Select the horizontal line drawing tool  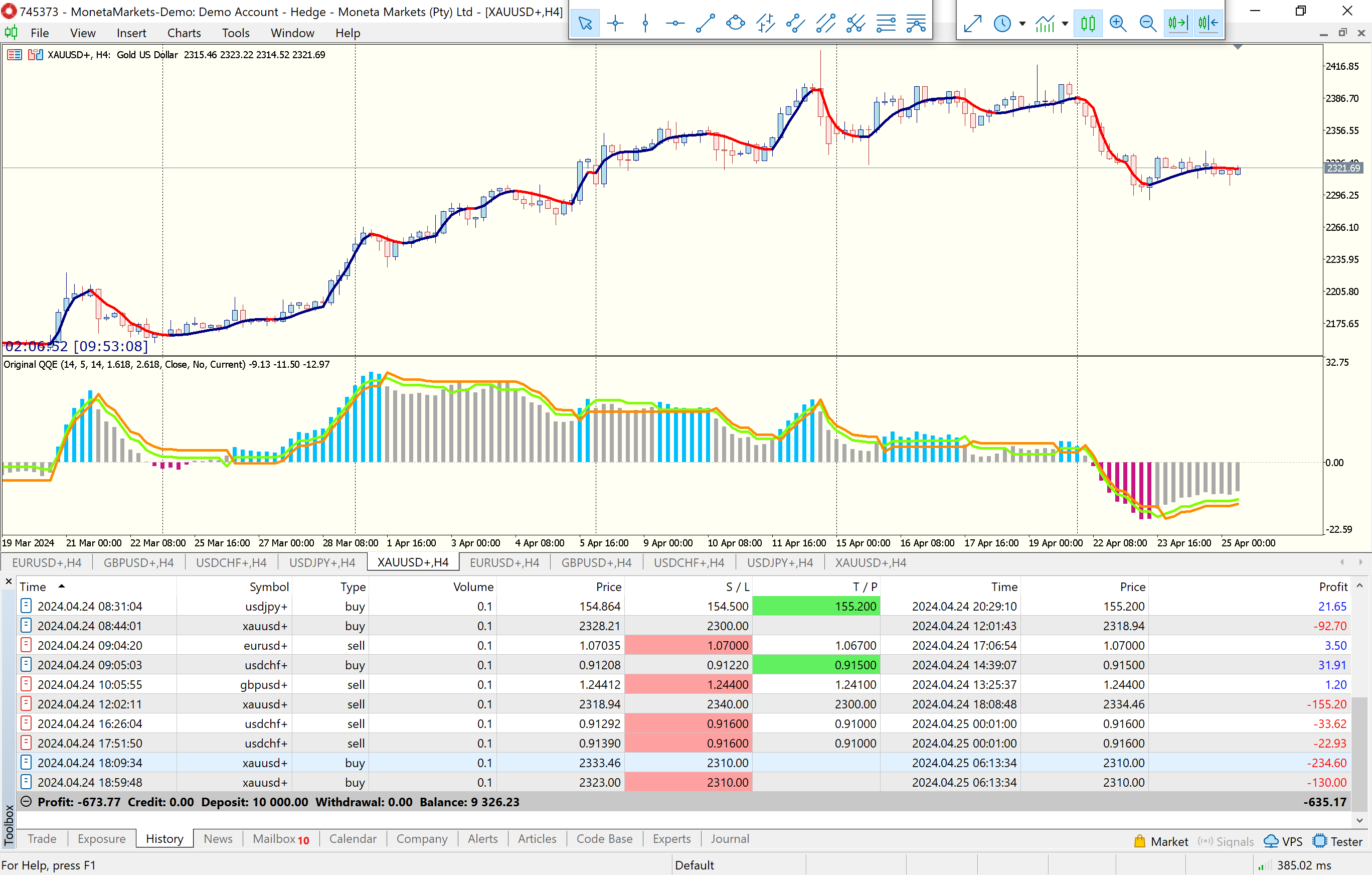click(x=675, y=24)
